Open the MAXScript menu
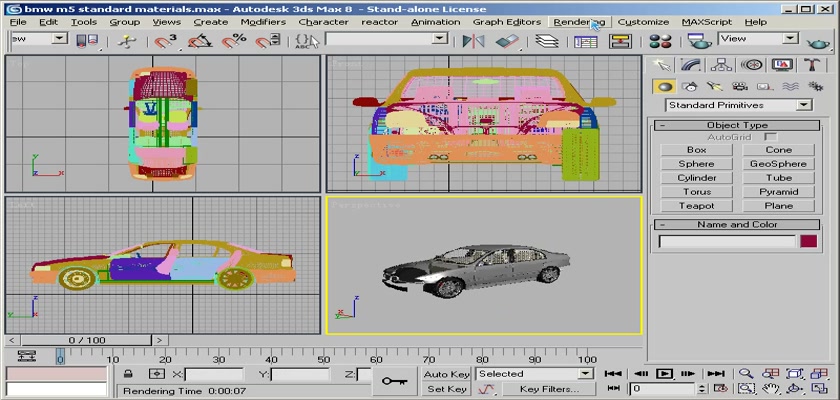The width and height of the screenshot is (840, 400). (707, 22)
